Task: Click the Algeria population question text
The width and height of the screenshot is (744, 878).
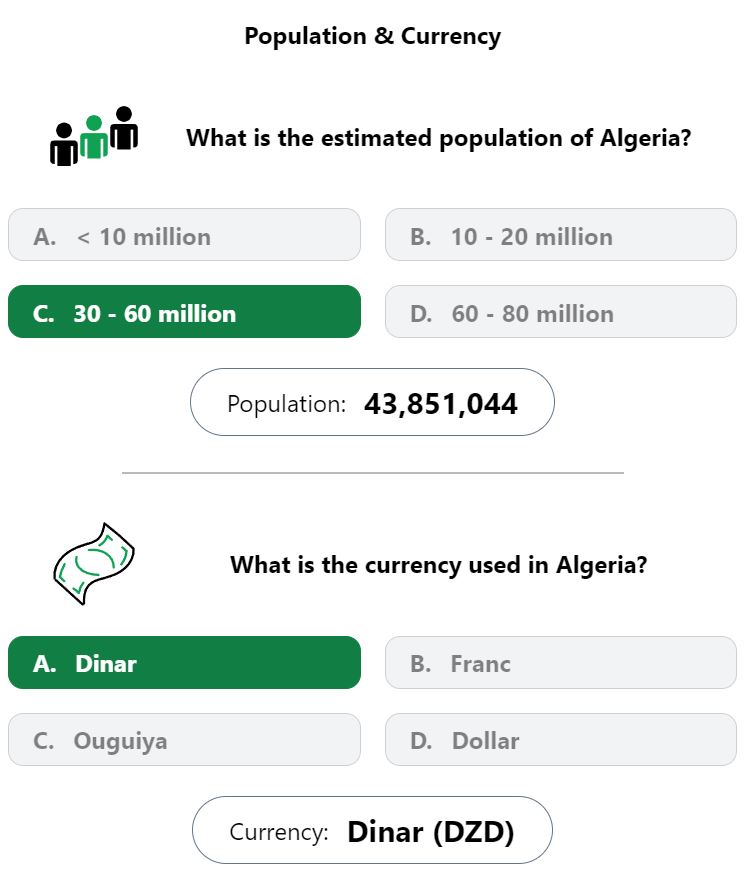Action: pos(439,138)
